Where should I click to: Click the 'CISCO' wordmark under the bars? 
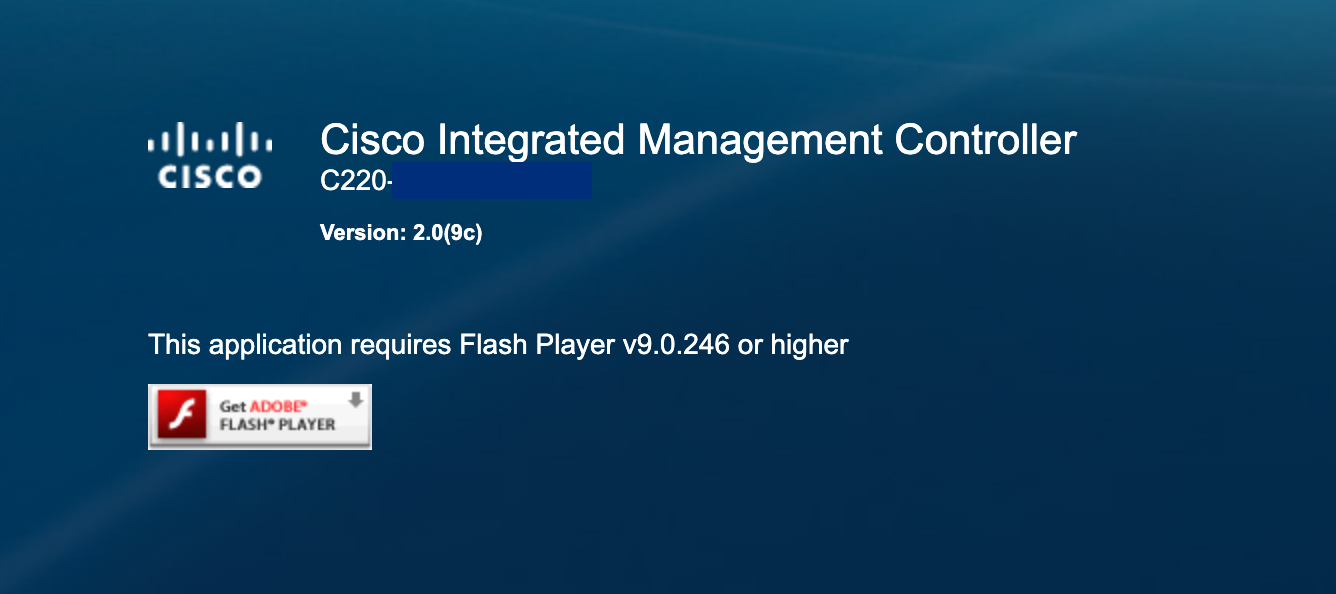pos(210,178)
